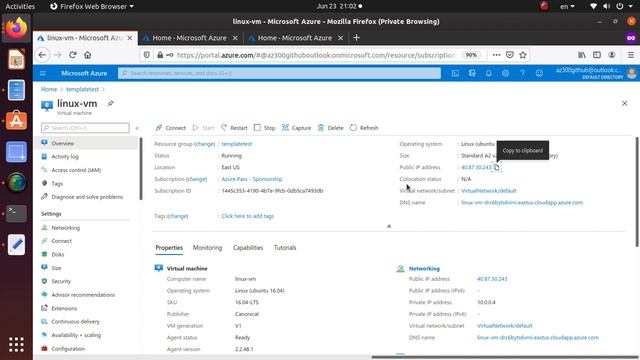Switch to the Monitoring tab
Screen dimensions: 640x360
[x=207, y=248]
